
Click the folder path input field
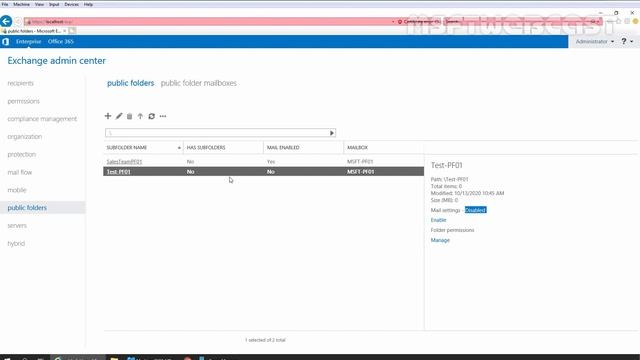pyautogui.click(x=217, y=133)
